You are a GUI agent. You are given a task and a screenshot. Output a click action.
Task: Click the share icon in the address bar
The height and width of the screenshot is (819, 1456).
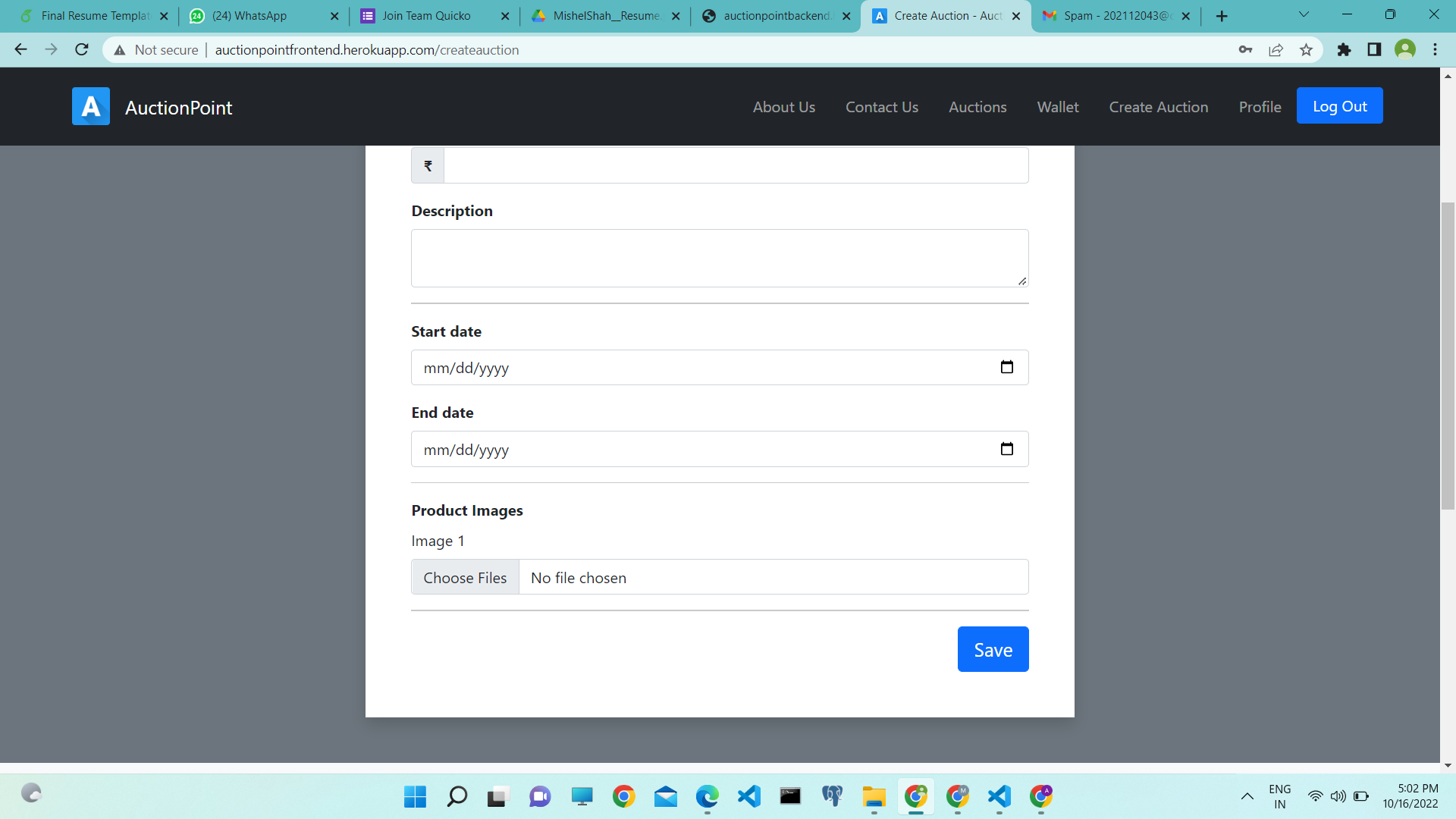point(1276,49)
